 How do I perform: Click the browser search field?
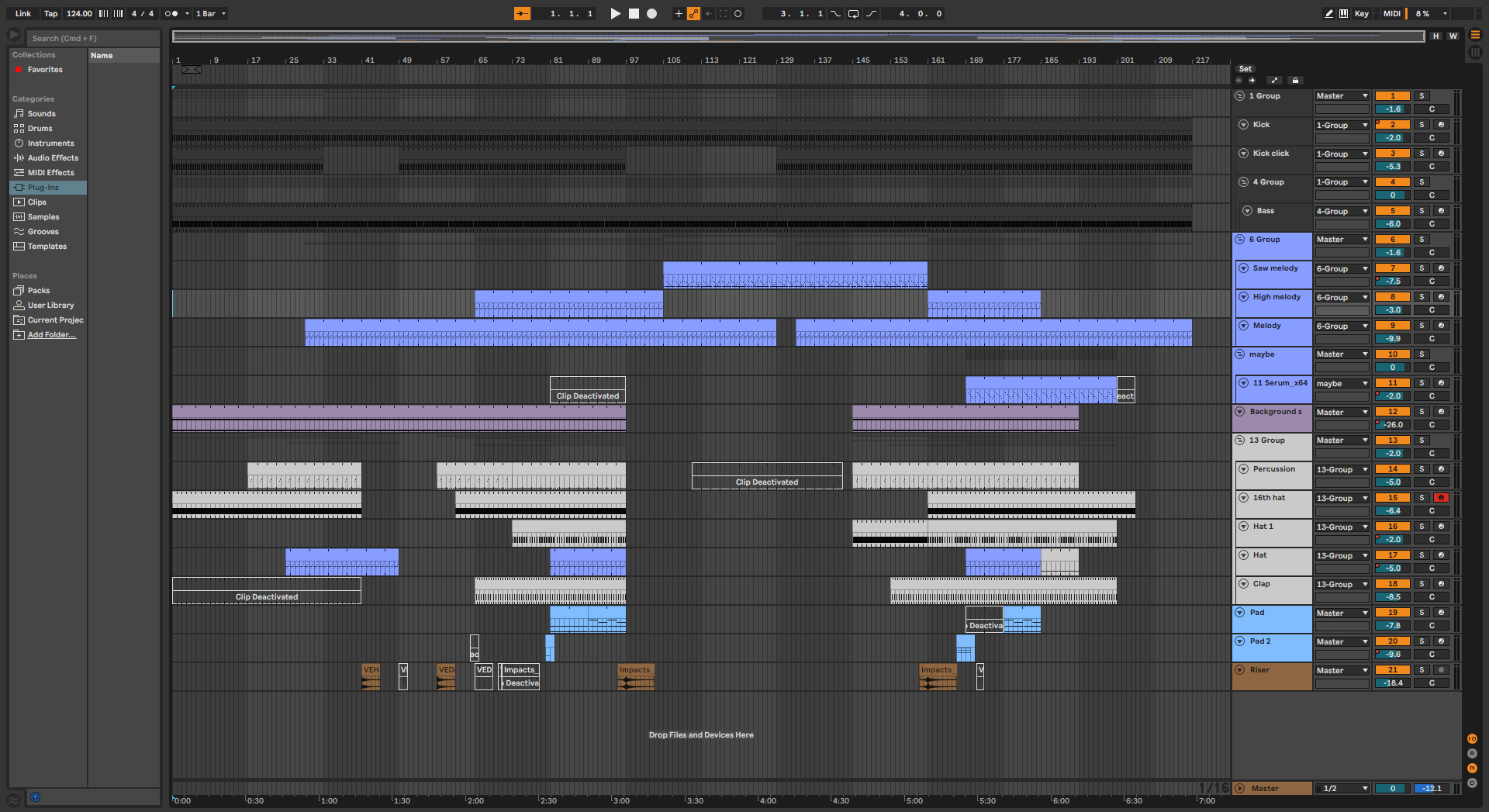pos(93,38)
